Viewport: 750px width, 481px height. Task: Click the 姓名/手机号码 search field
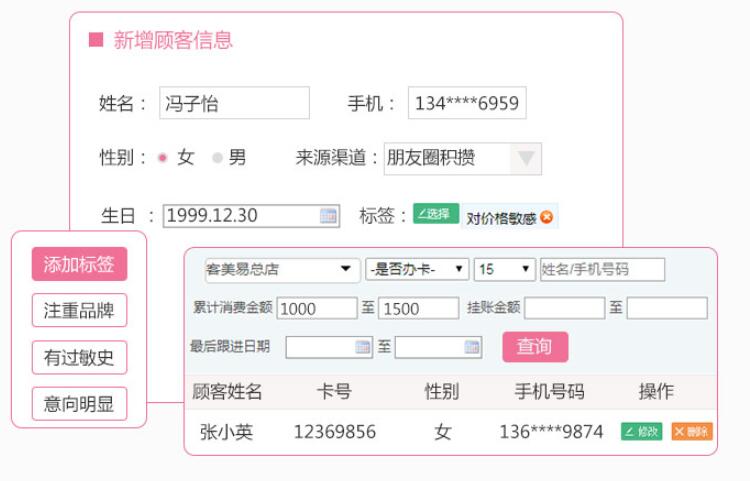tap(602, 269)
